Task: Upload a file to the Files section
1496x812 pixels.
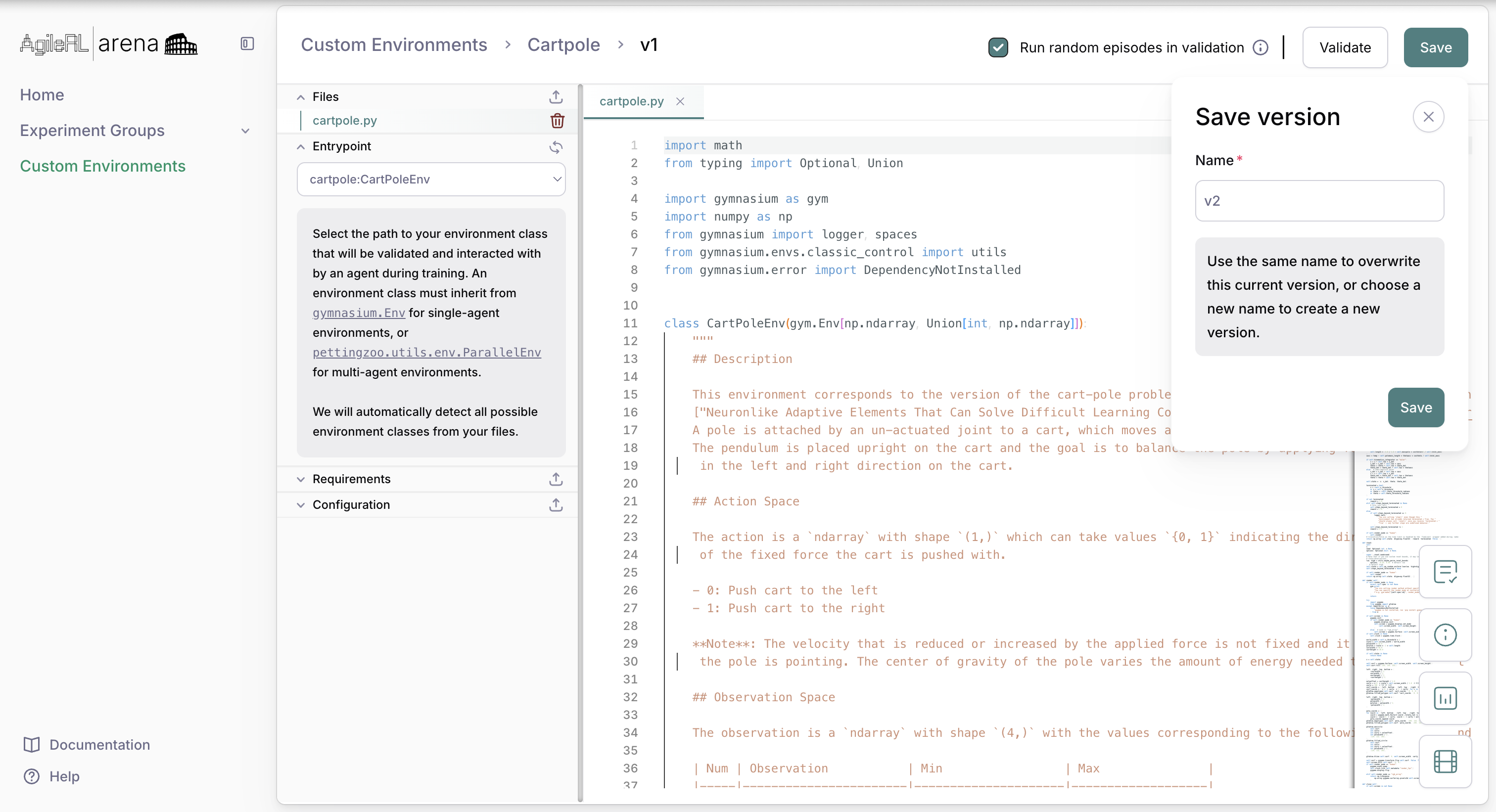Action: [x=556, y=96]
